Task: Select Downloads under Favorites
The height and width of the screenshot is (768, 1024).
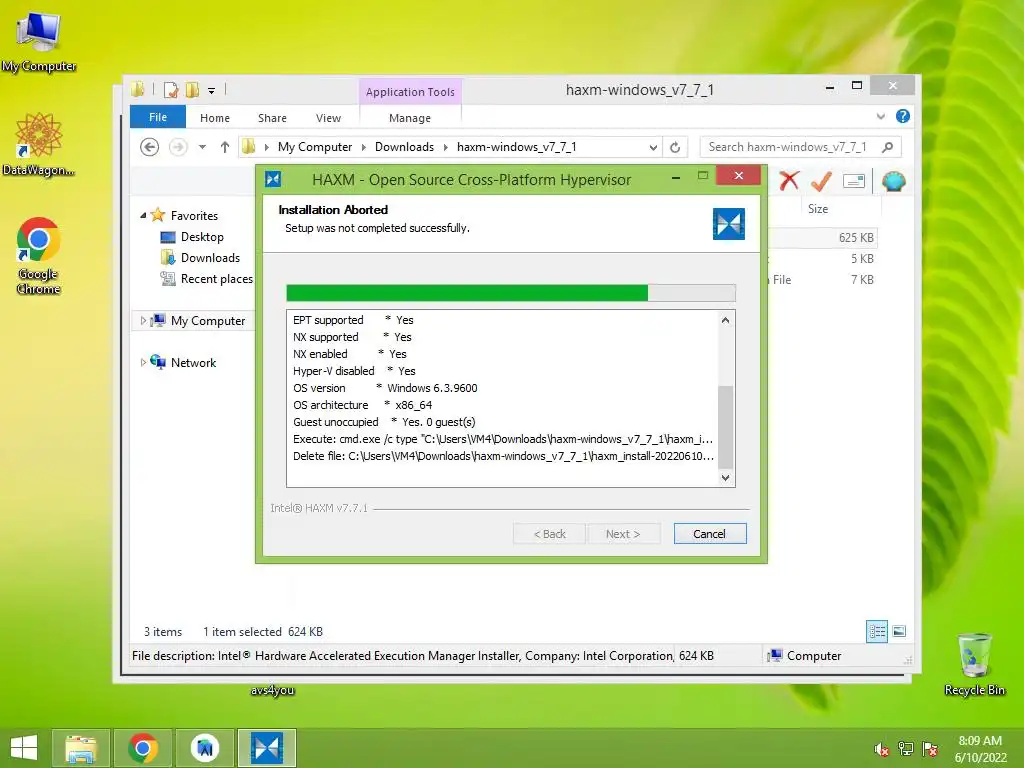Action: 210,257
